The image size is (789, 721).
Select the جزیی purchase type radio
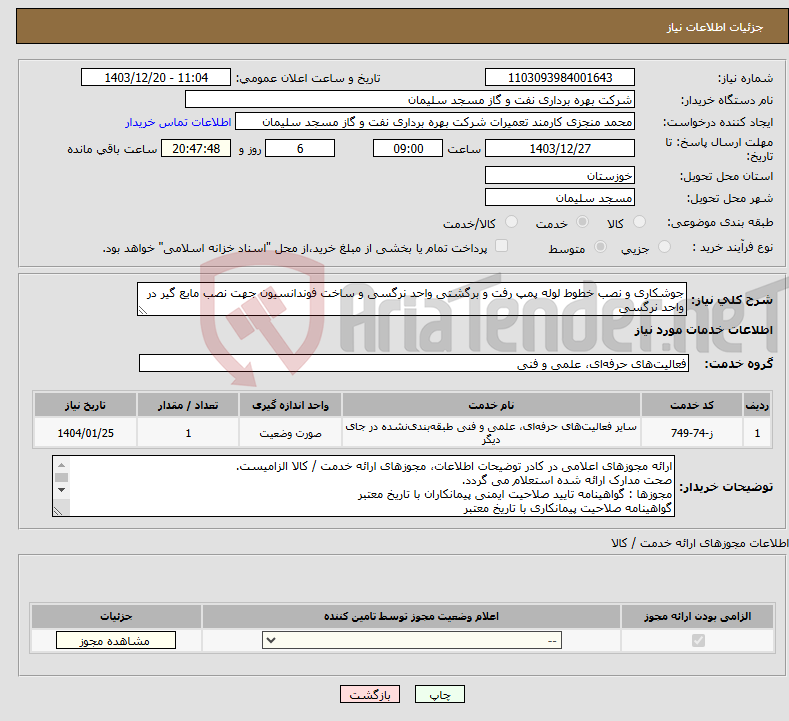click(664, 247)
